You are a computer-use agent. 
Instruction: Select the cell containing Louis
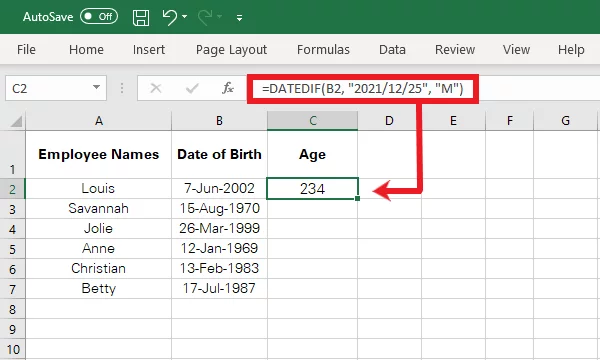point(99,188)
